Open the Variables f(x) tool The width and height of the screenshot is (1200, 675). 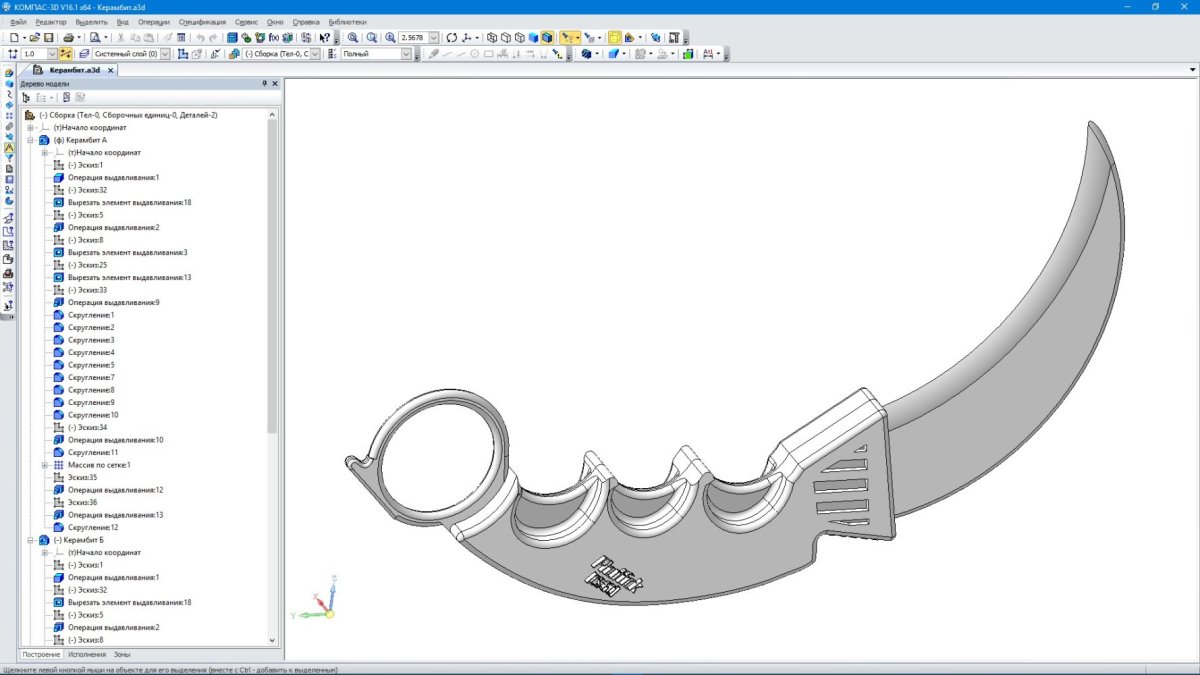point(273,37)
